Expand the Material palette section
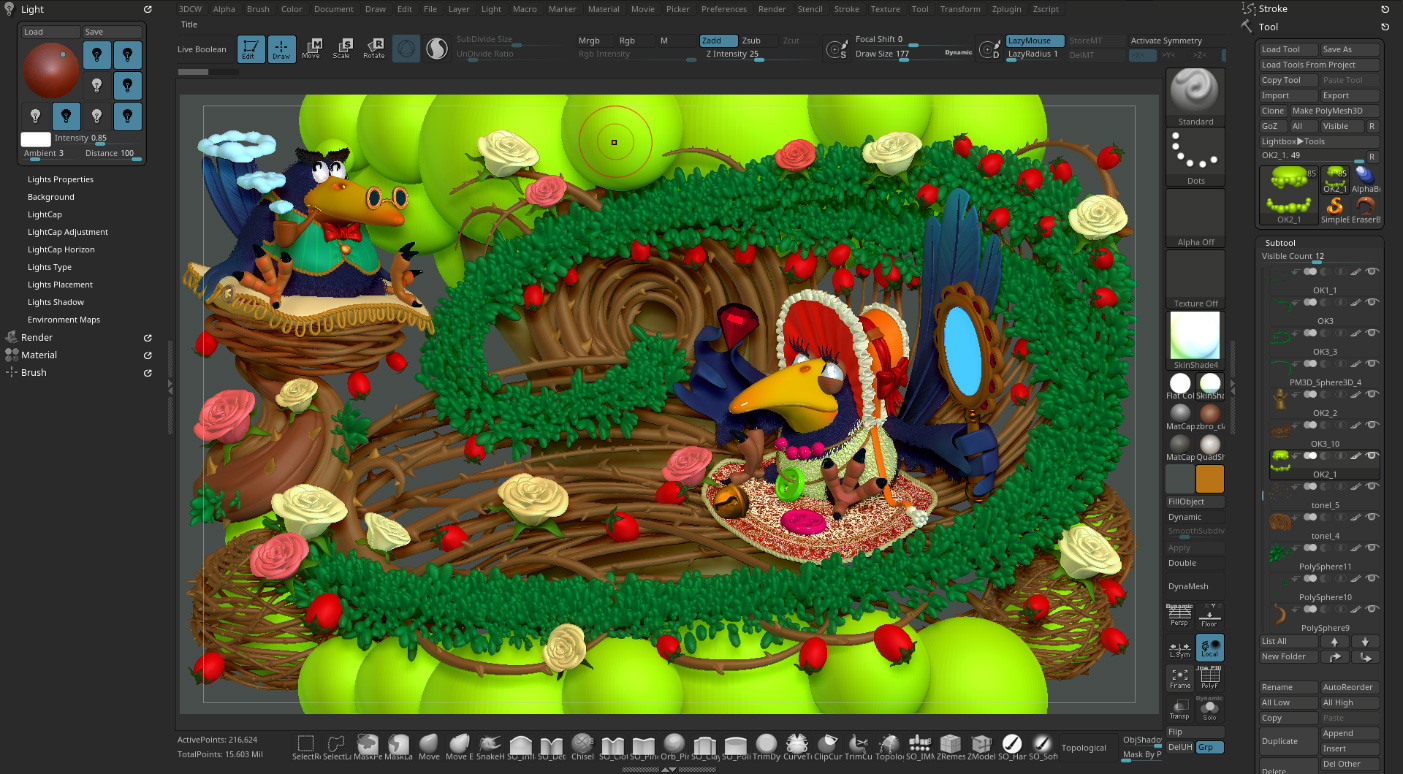This screenshot has width=1403, height=774. tap(40, 355)
